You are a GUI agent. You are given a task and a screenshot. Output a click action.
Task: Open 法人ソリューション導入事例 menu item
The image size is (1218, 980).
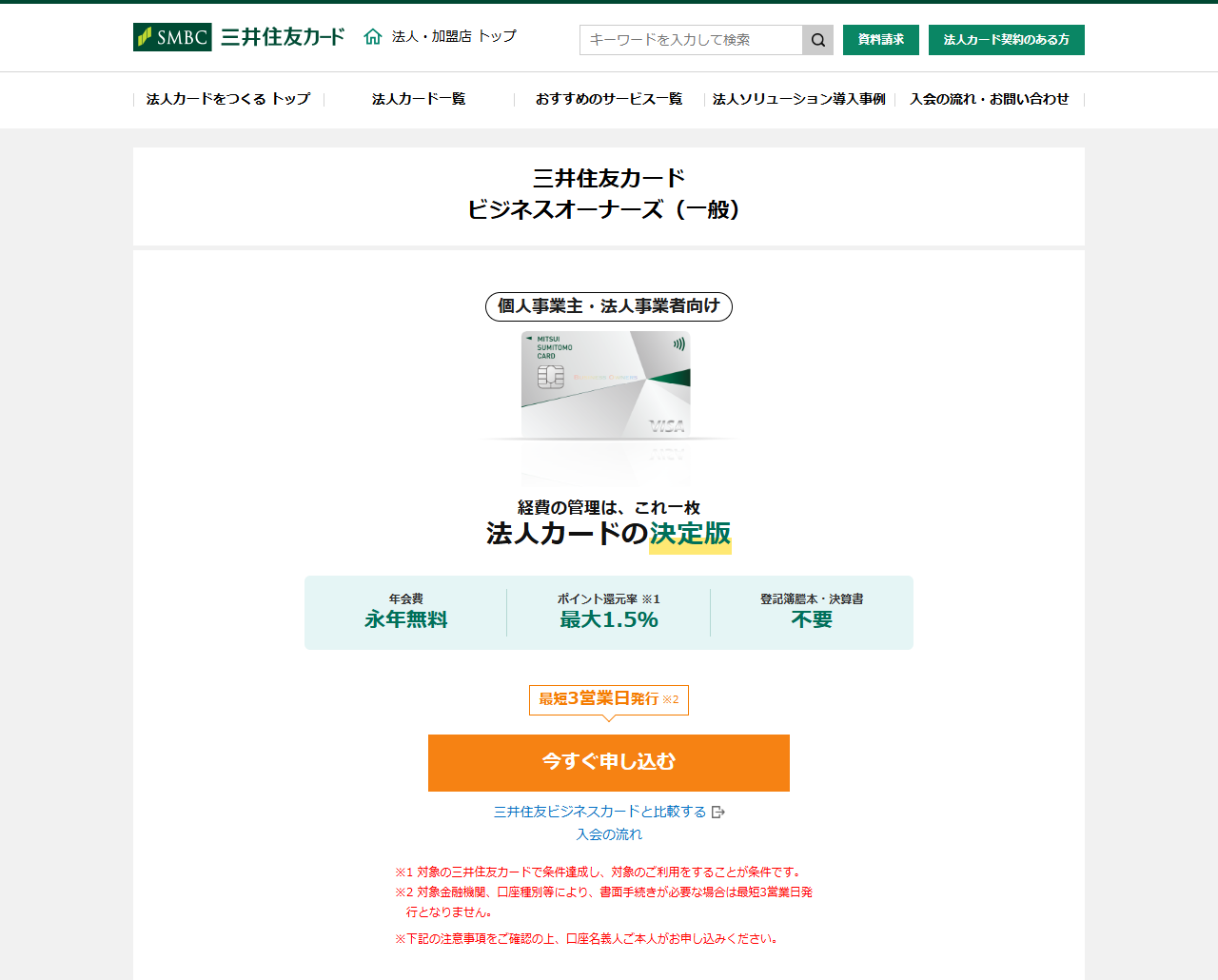pyautogui.click(x=799, y=99)
